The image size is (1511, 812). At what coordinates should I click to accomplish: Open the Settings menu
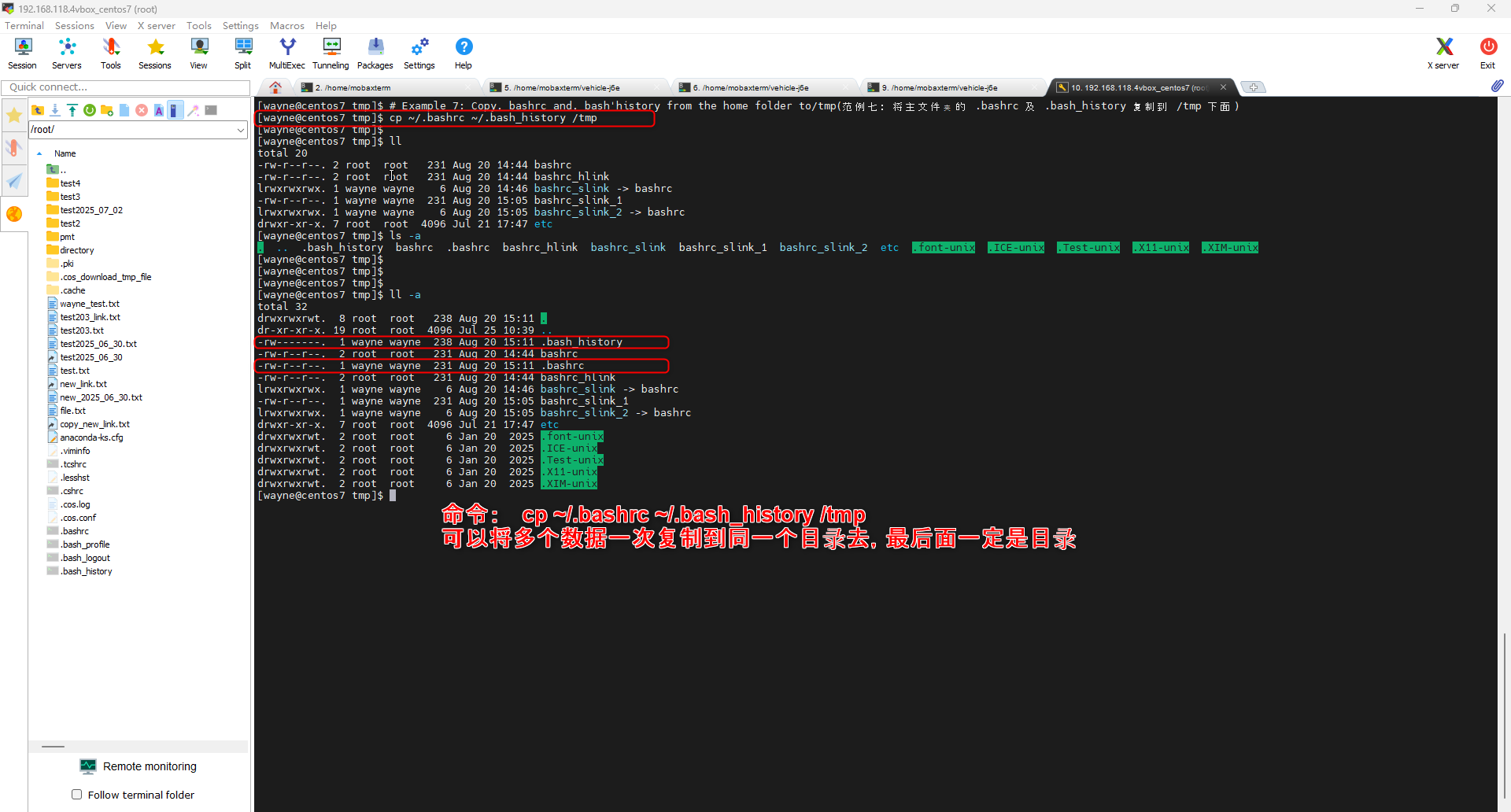[x=241, y=26]
